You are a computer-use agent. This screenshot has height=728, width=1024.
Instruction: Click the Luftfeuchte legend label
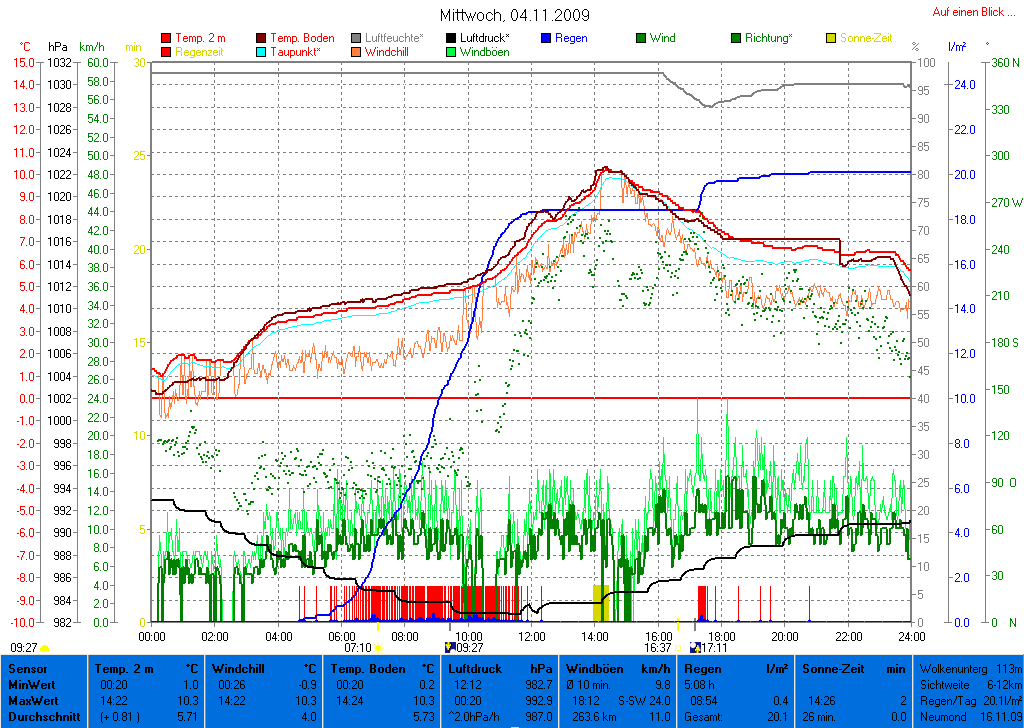[395, 38]
